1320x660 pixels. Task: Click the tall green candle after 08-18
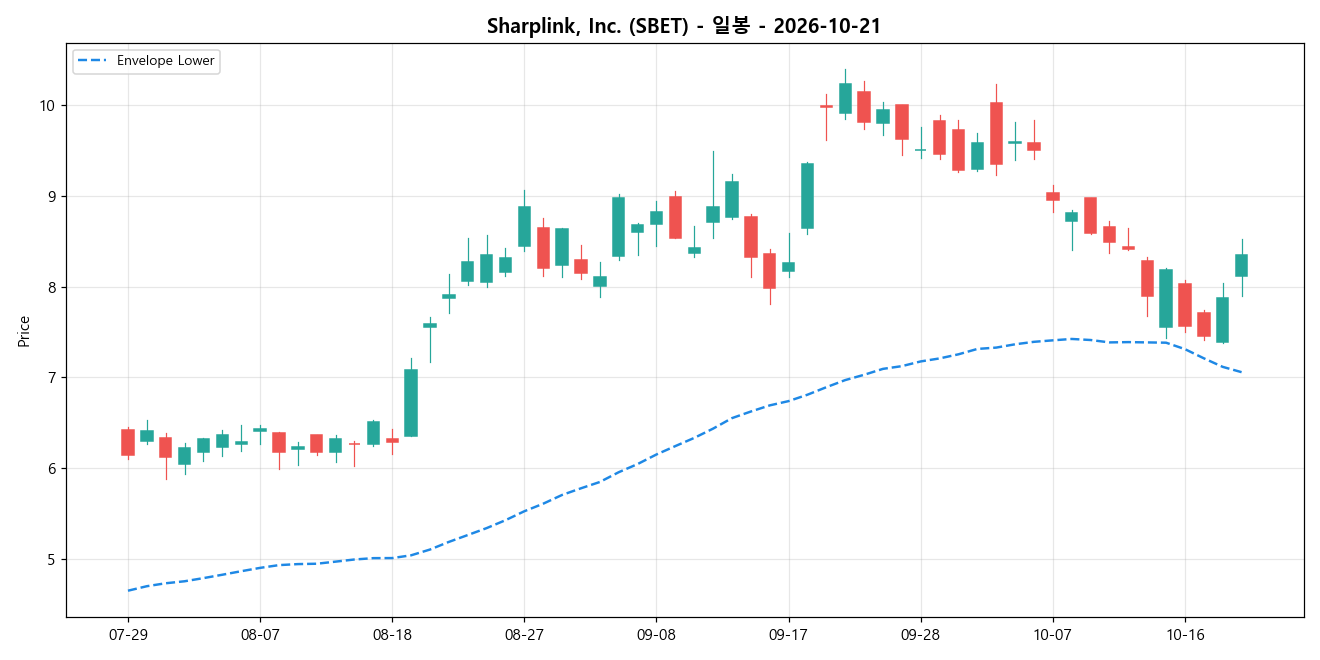click(411, 402)
